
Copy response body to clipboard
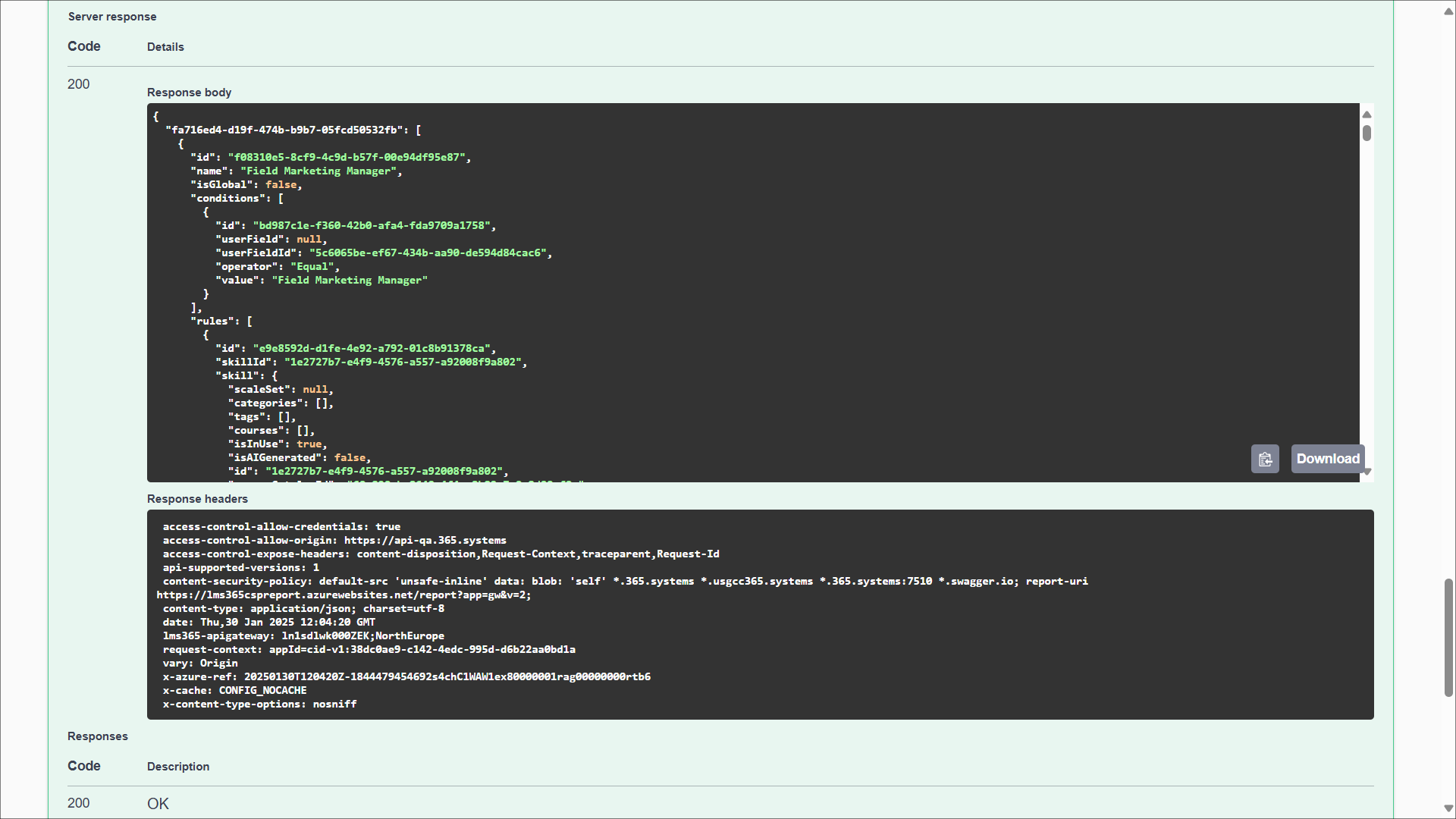tap(1264, 459)
